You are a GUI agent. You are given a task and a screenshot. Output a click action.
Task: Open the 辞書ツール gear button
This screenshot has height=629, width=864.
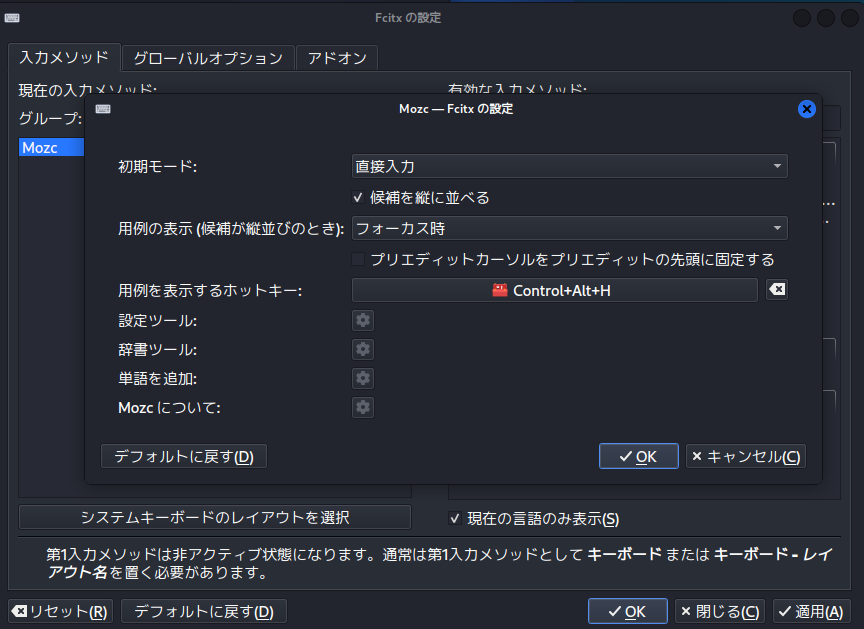(363, 349)
